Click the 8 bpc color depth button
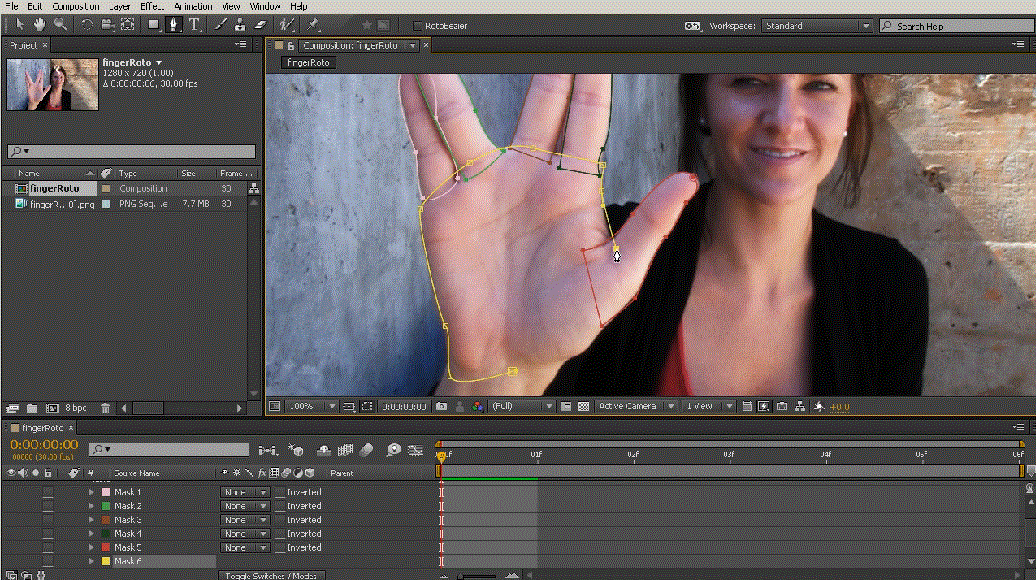Image resolution: width=1036 pixels, height=580 pixels. pos(76,408)
